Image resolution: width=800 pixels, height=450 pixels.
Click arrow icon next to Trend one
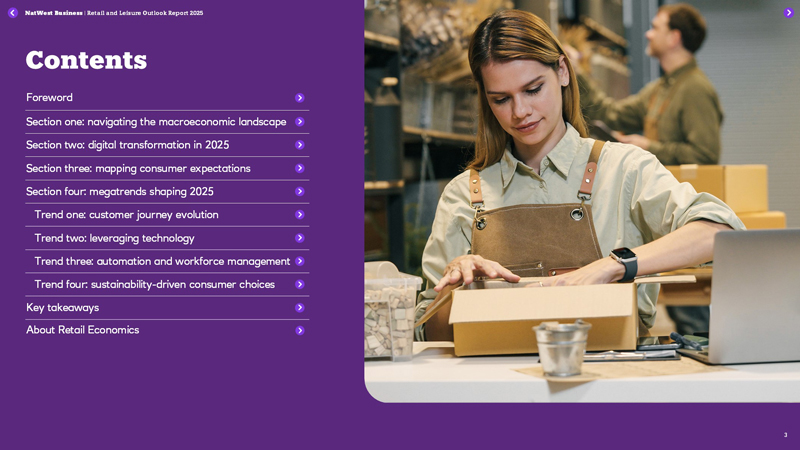click(x=300, y=215)
